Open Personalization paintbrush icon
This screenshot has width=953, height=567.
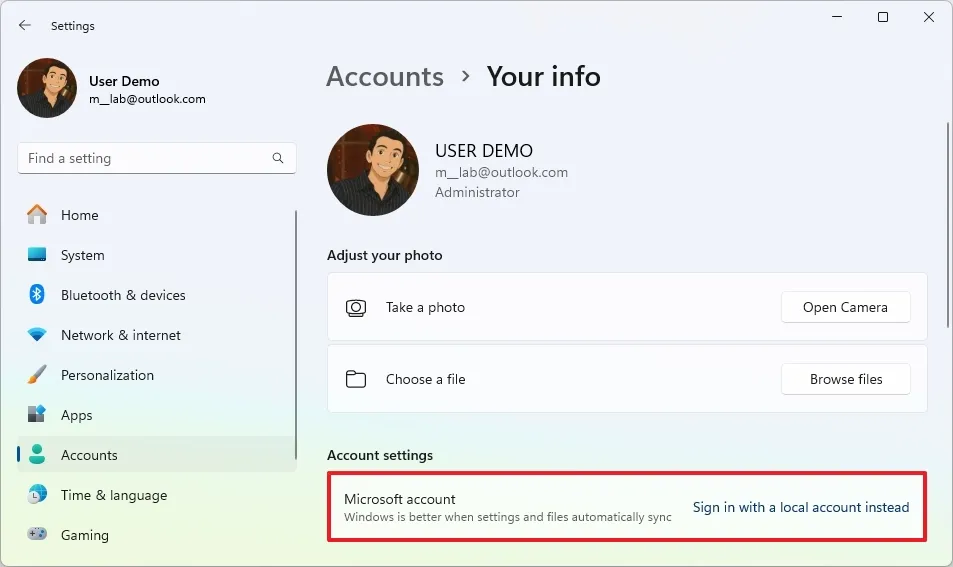[37, 374]
